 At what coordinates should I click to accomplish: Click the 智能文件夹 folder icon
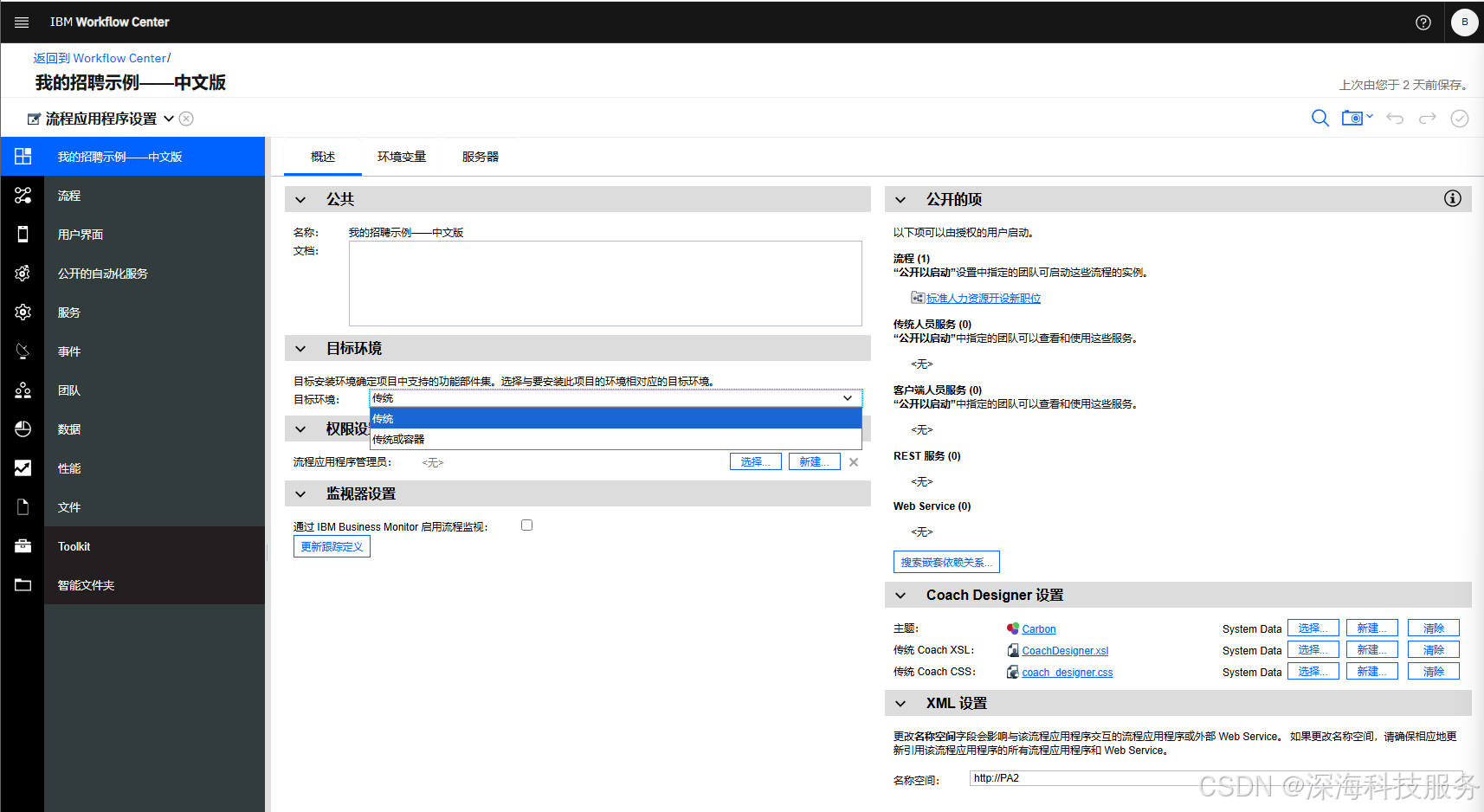23,585
